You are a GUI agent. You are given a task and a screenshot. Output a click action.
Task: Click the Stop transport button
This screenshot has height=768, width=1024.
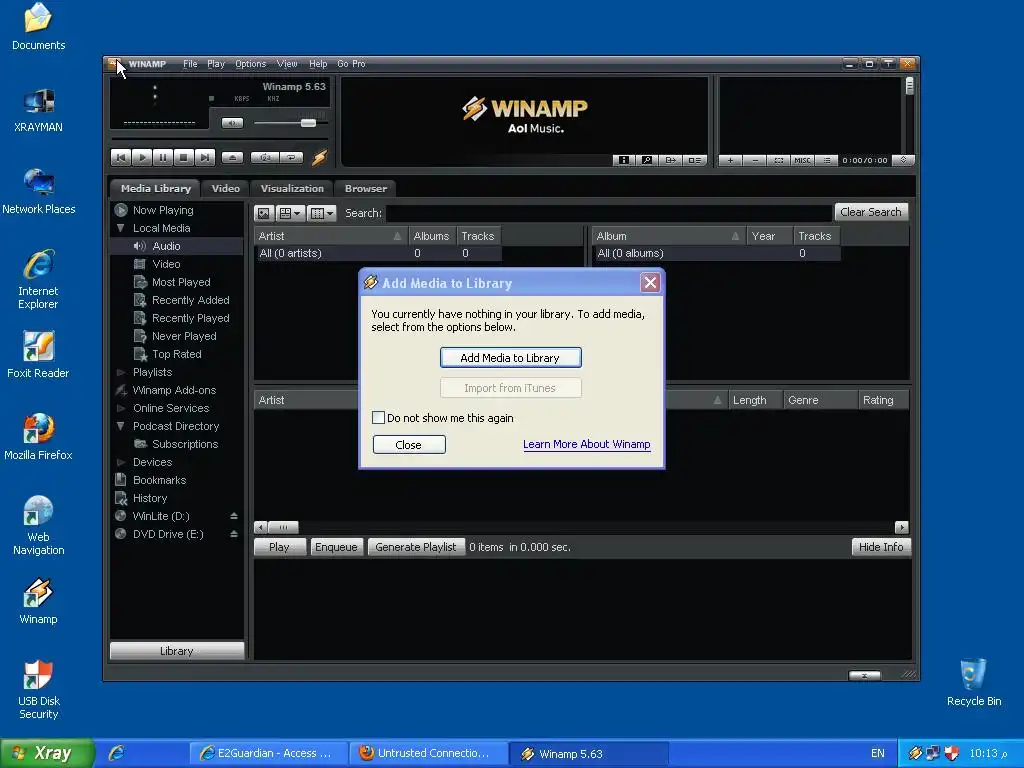pyautogui.click(x=184, y=157)
